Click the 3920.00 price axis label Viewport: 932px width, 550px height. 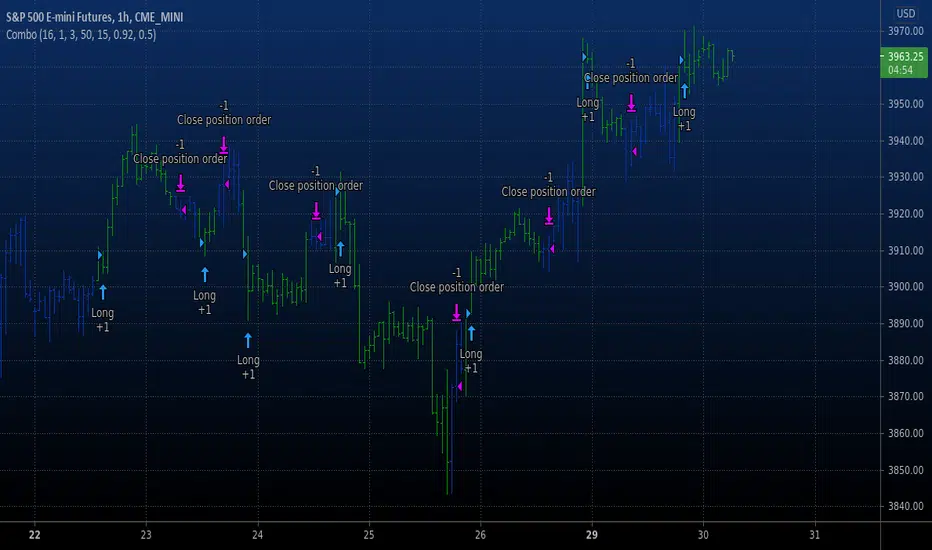pos(906,214)
